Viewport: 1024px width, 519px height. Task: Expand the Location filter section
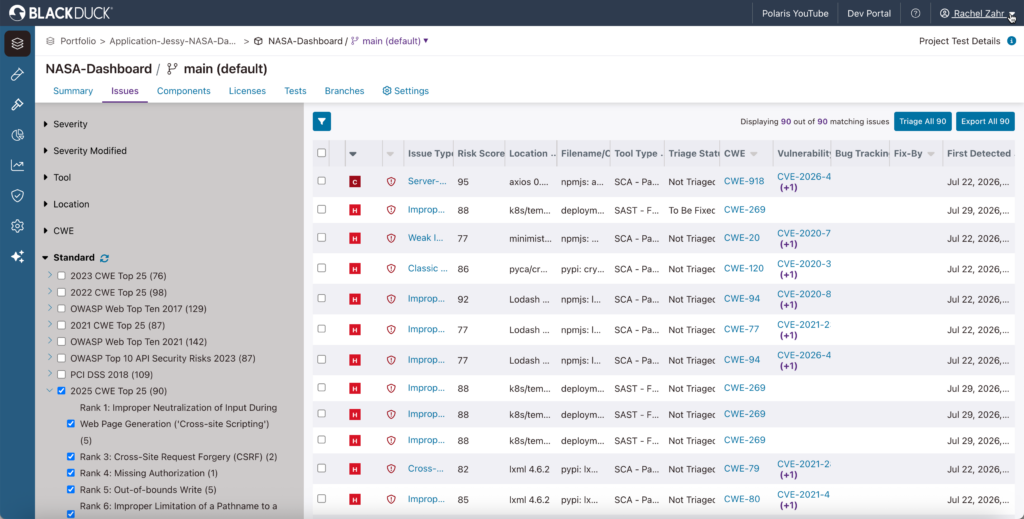point(46,204)
